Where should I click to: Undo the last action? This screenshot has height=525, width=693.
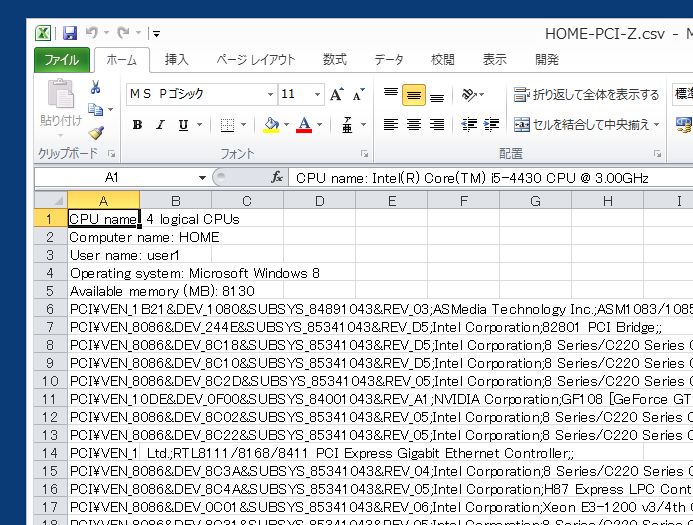coord(92,33)
